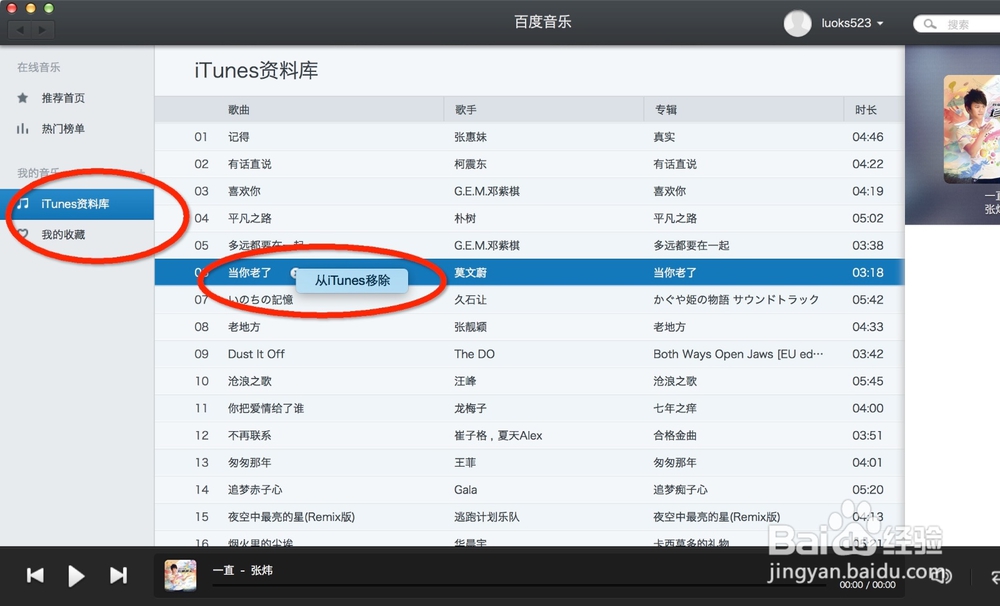Click artist 朴树
Screen dimensions: 1000x606
(465, 218)
